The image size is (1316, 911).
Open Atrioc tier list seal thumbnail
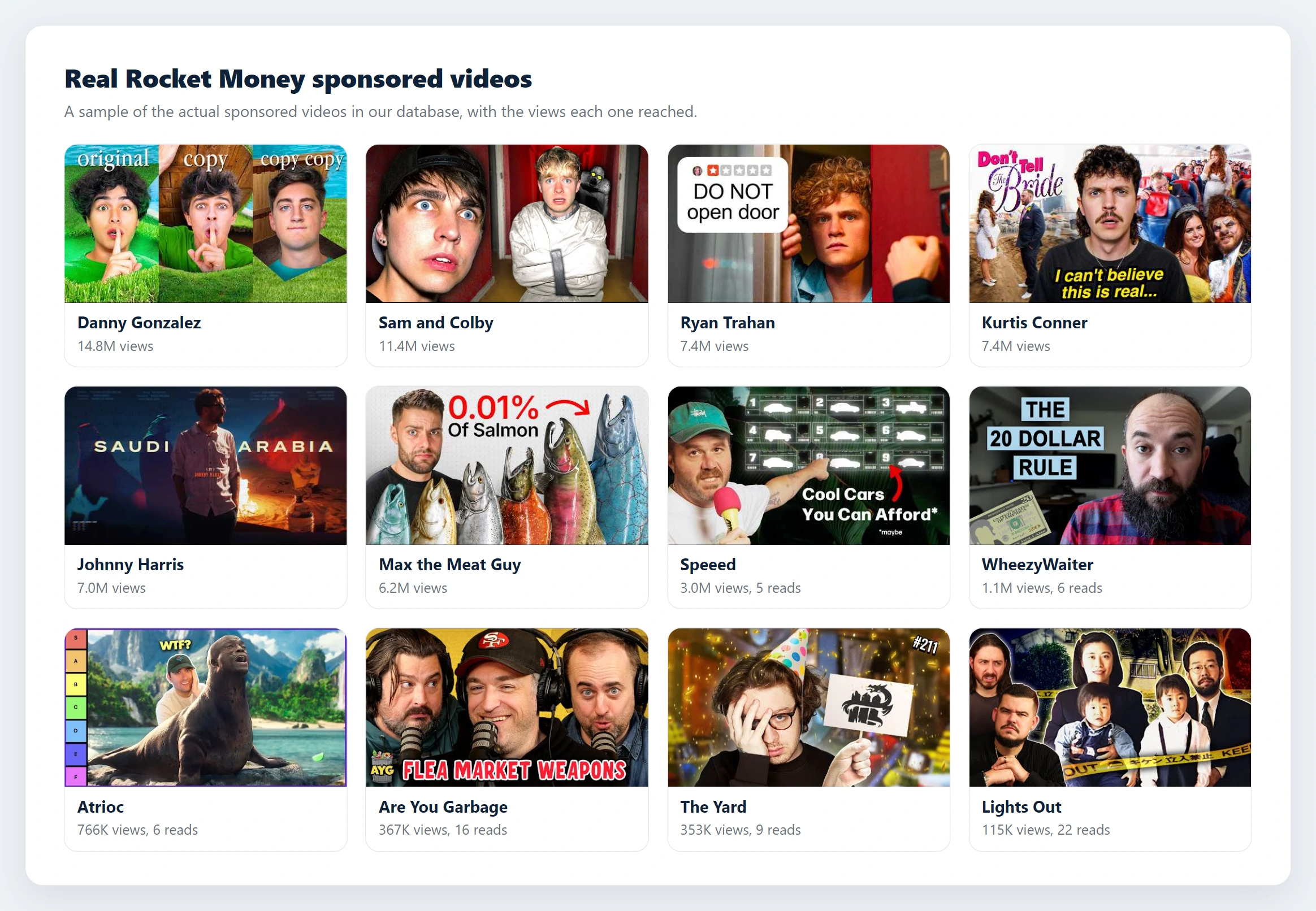click(206, 707)
